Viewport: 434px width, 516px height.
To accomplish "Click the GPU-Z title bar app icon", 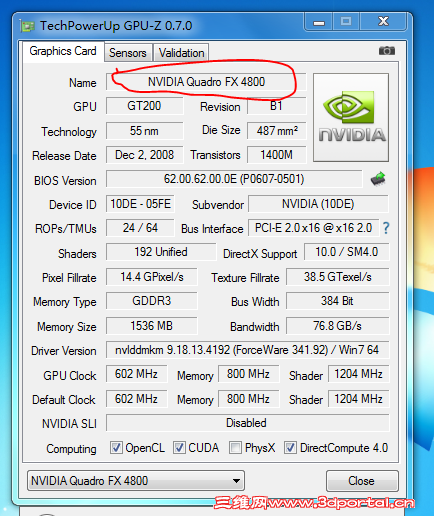I will pos(27,26).
